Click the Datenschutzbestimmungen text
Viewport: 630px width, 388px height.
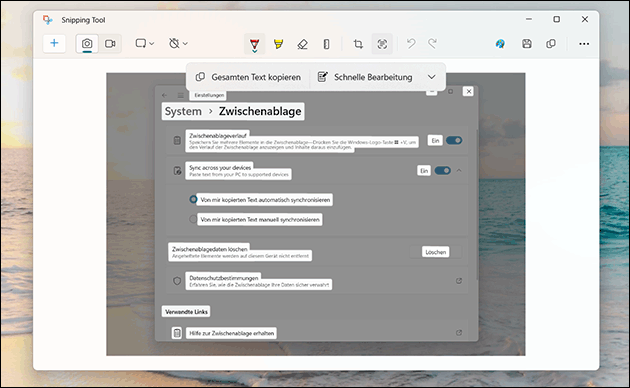coord(224,278)
